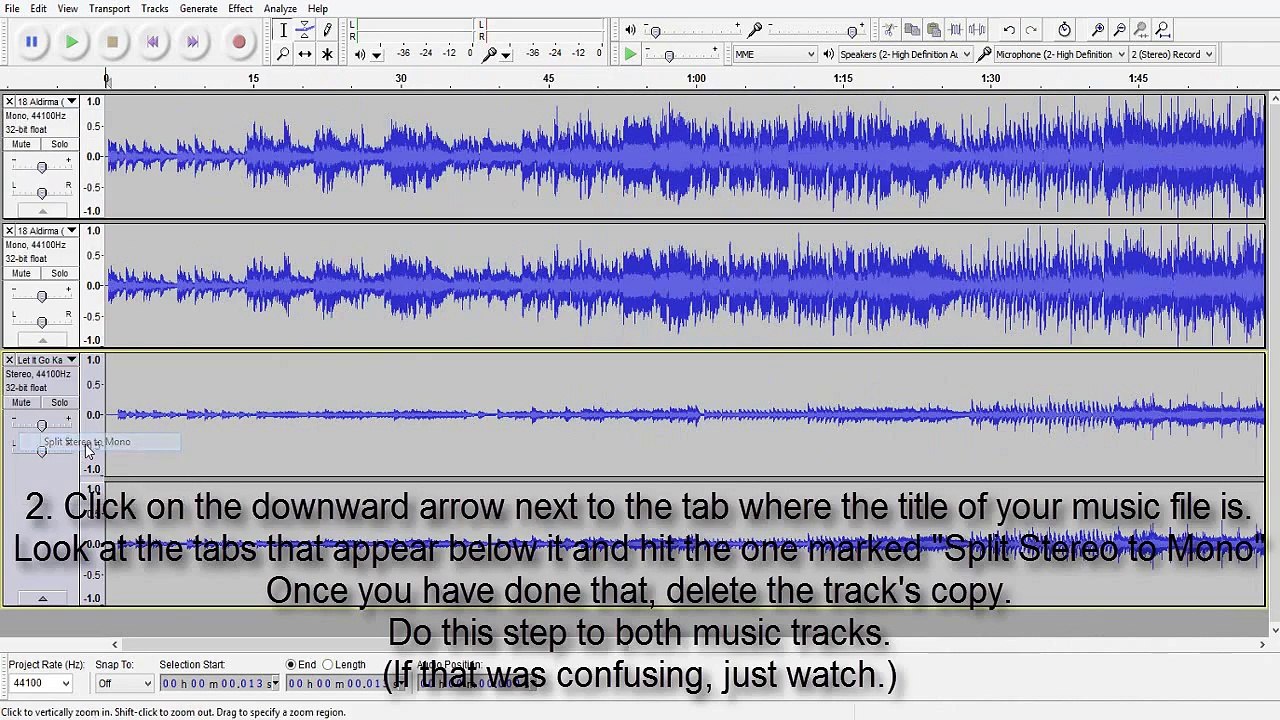The image size is (1280, 720).
Task: Select the Length radio button
Action: 327,664
